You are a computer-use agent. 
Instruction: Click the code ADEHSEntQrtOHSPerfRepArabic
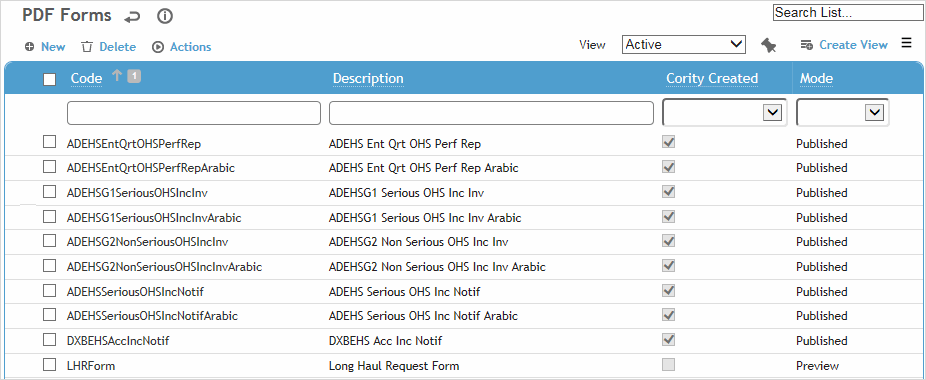pos(151,168)
